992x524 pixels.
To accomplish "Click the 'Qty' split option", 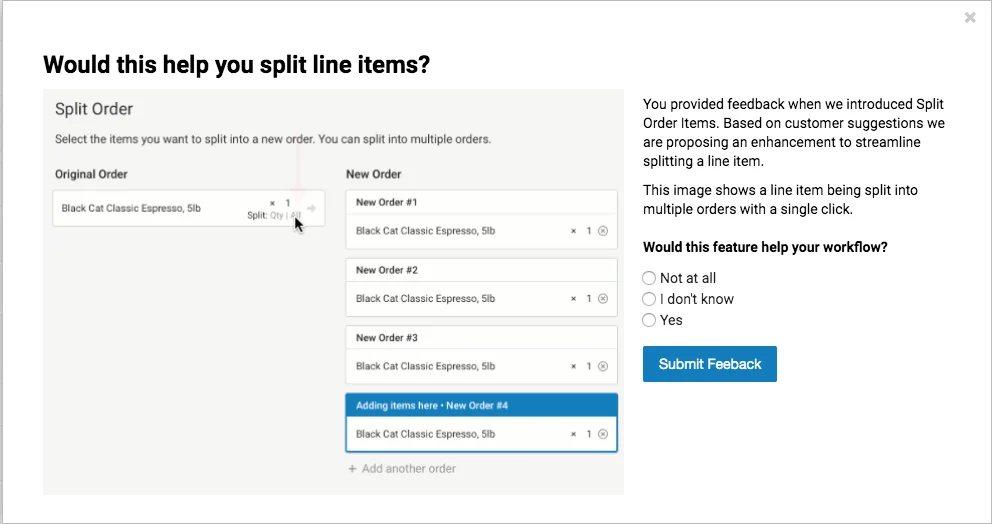I will (x=276, y=216).
